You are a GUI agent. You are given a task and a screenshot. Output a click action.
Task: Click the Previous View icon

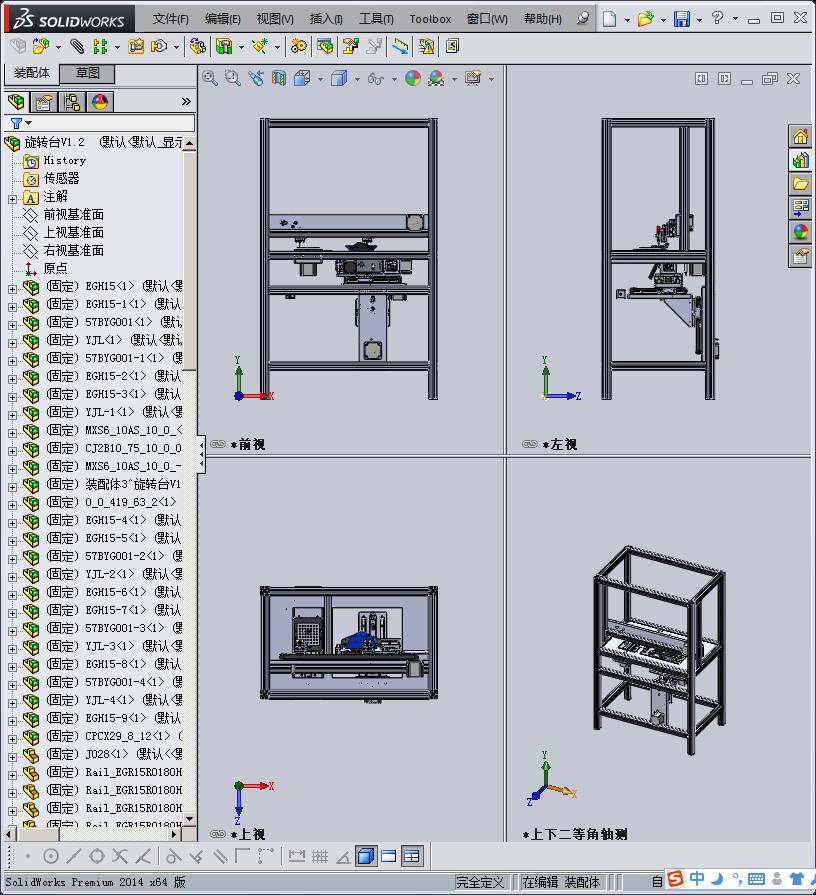[256, 78]
